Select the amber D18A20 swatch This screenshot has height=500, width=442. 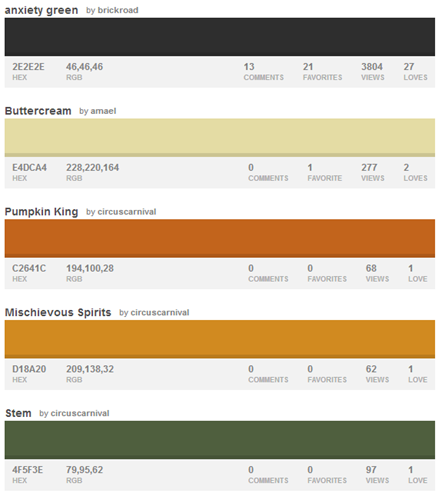point(220,339)
